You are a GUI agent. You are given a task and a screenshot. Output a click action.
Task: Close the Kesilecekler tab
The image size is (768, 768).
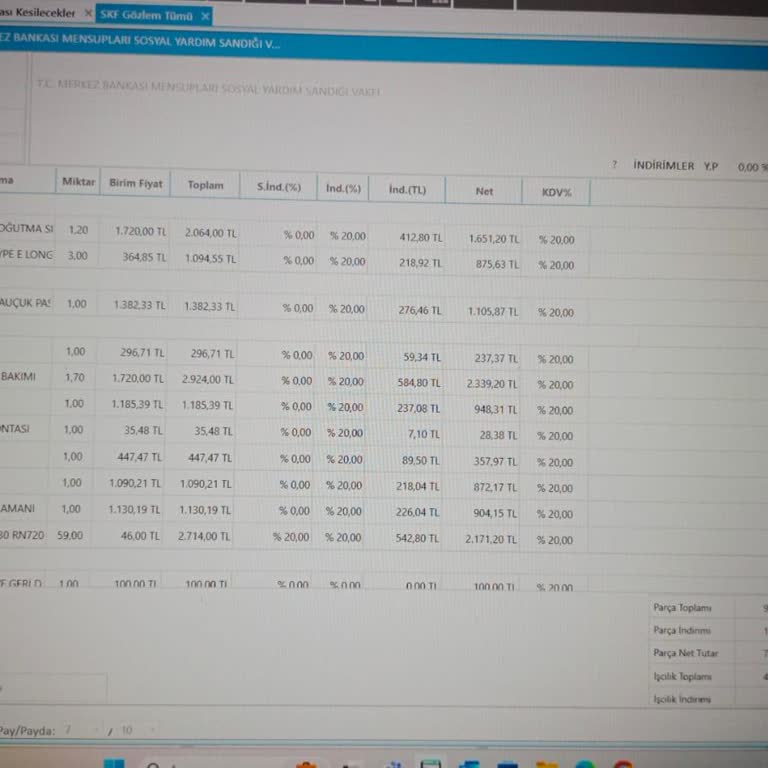click(x=88, y=13)
